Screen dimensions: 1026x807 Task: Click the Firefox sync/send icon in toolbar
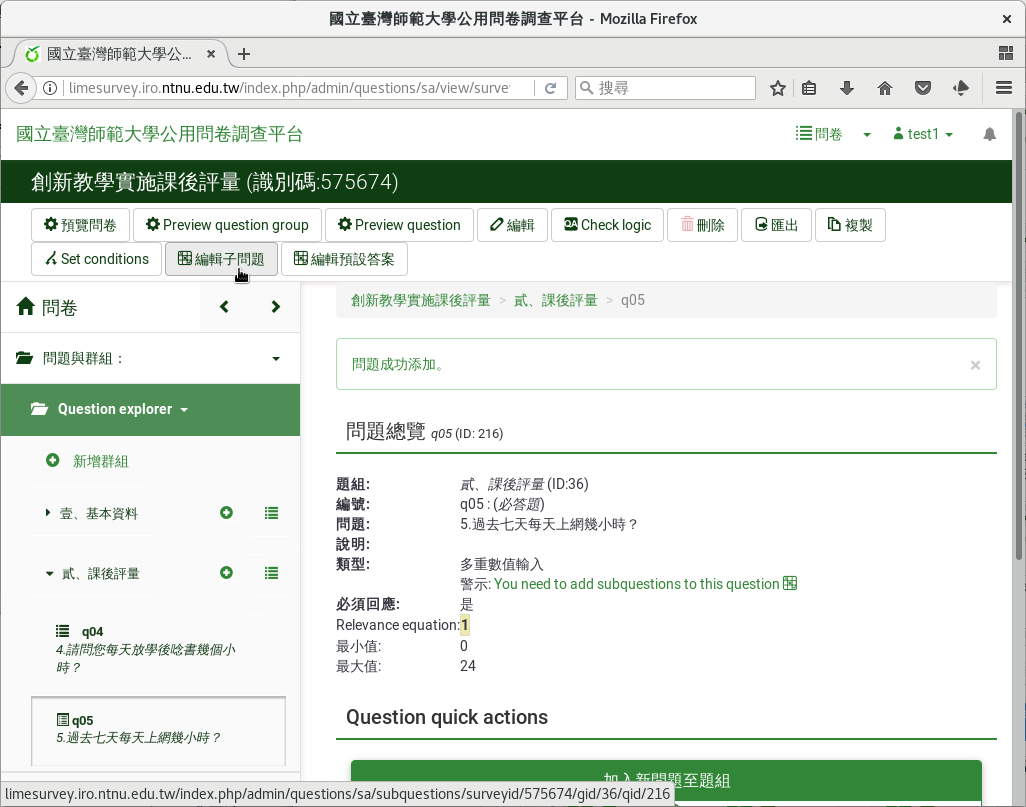[961, 88]
